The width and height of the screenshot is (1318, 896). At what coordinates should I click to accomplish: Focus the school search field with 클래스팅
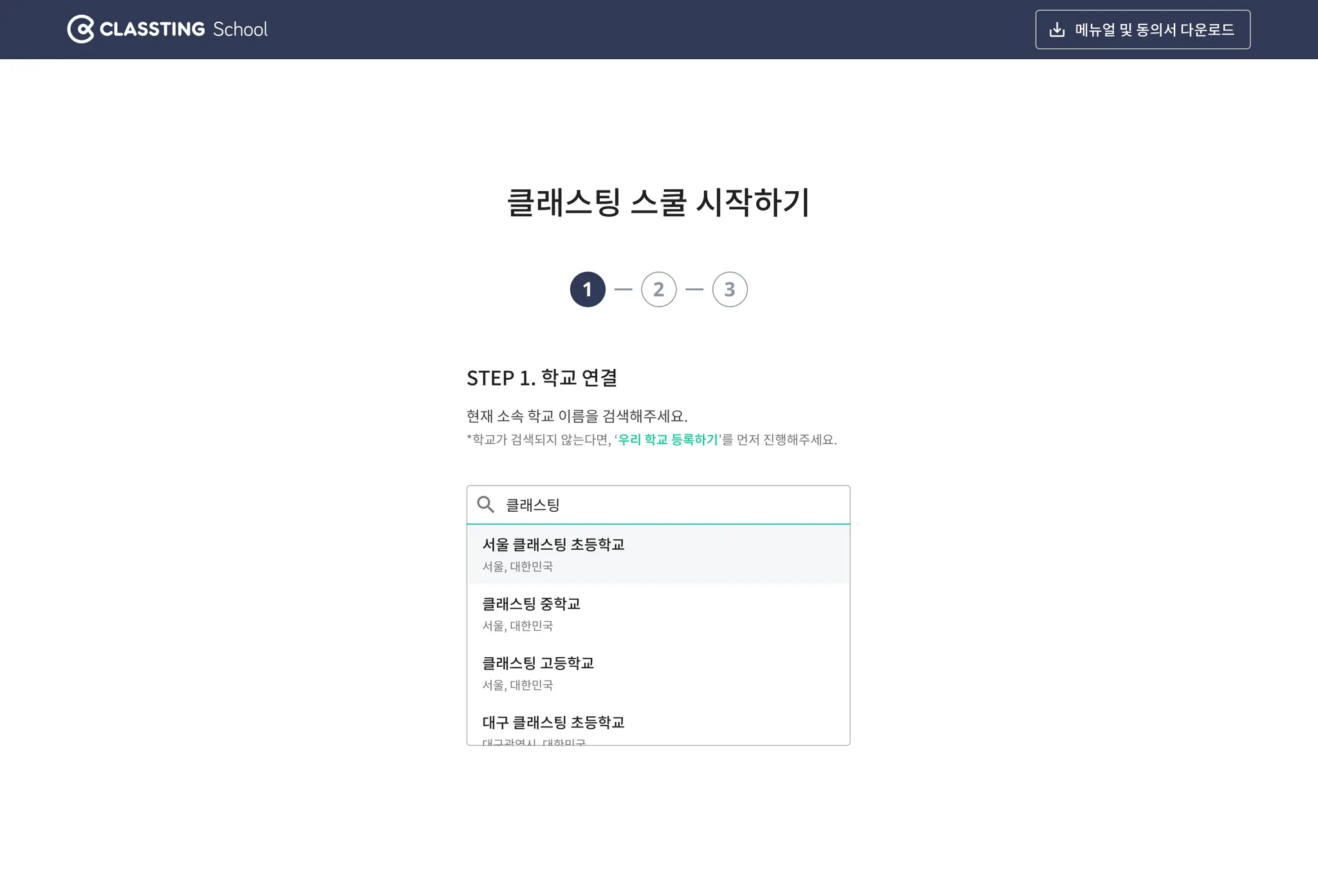click(669, 505)
